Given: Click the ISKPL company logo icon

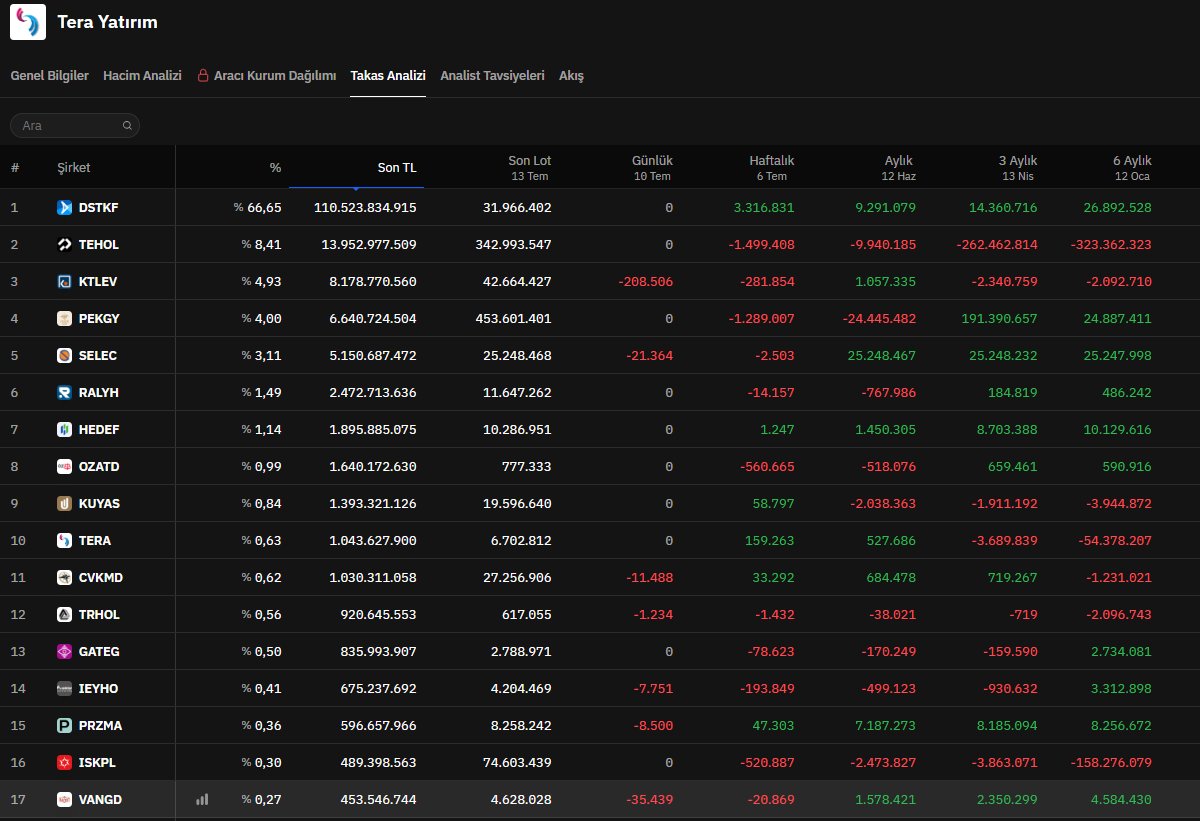Looking at the screenshot, I should [65, 763].
